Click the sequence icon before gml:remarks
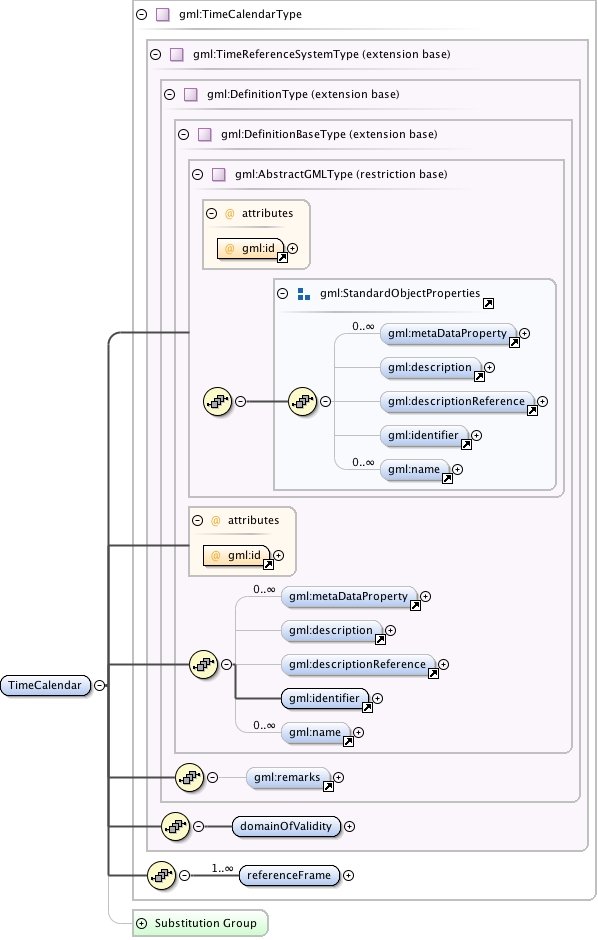The height and width of the screenshot is (940, 598). (189, 778)
